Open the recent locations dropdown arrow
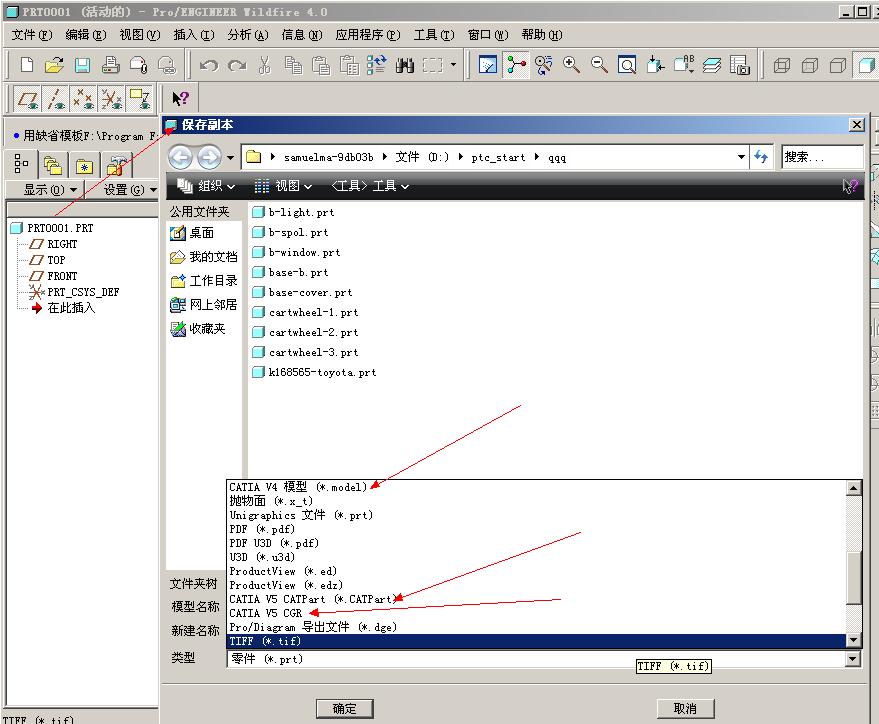This screenshot has width=879, height=724. click(230, 158)
